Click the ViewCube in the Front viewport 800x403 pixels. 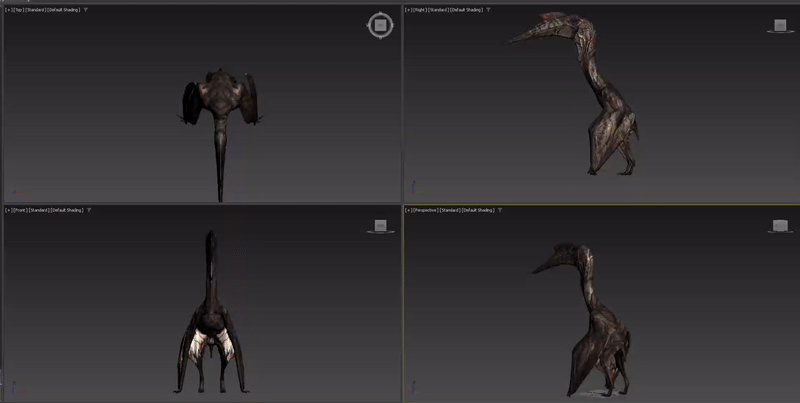379,226
